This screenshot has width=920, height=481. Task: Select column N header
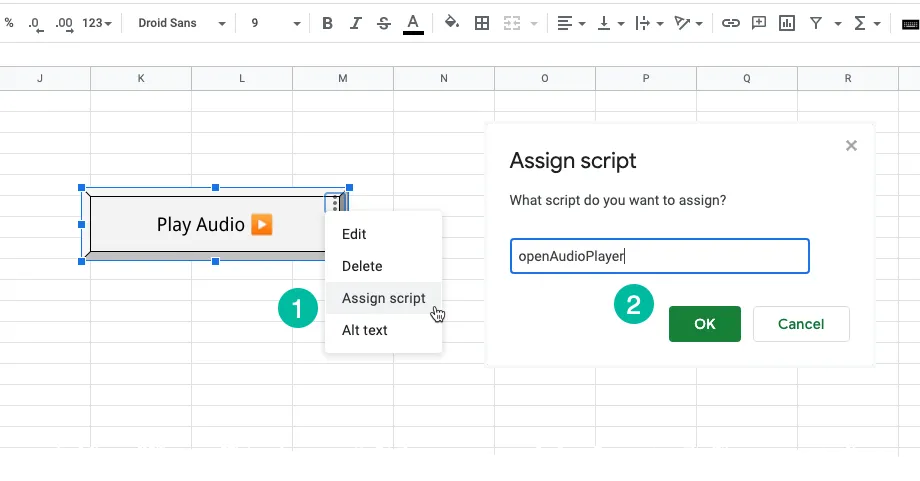tap(444, 78)
